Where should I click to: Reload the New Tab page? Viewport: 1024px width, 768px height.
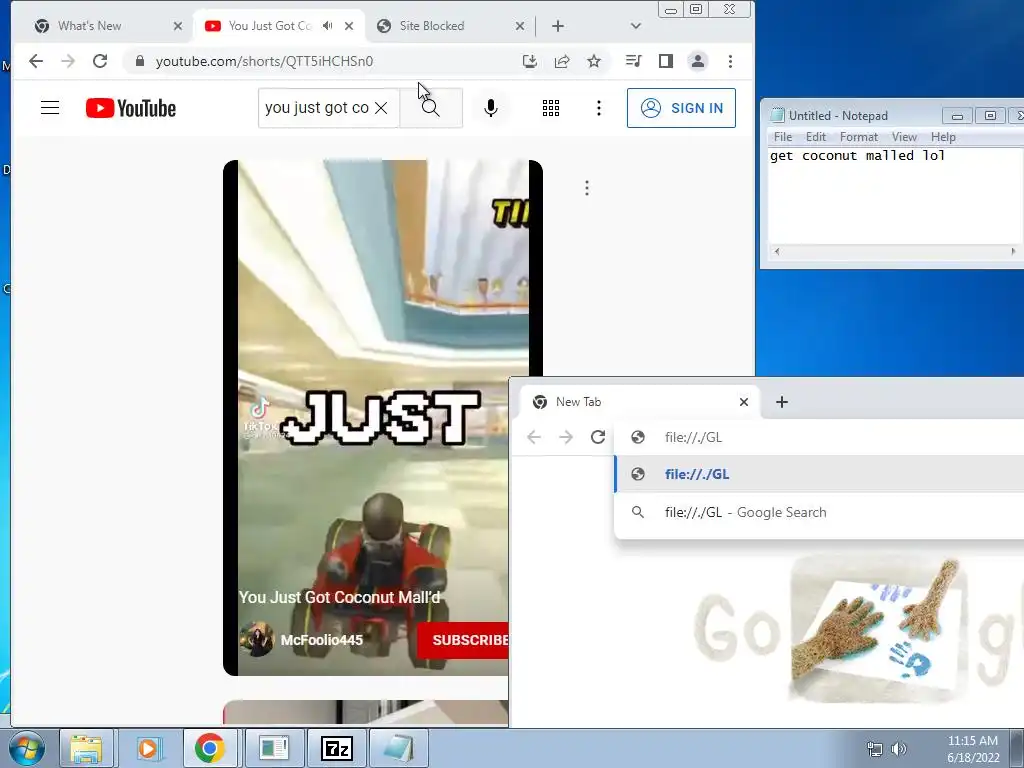pos(598,437)
